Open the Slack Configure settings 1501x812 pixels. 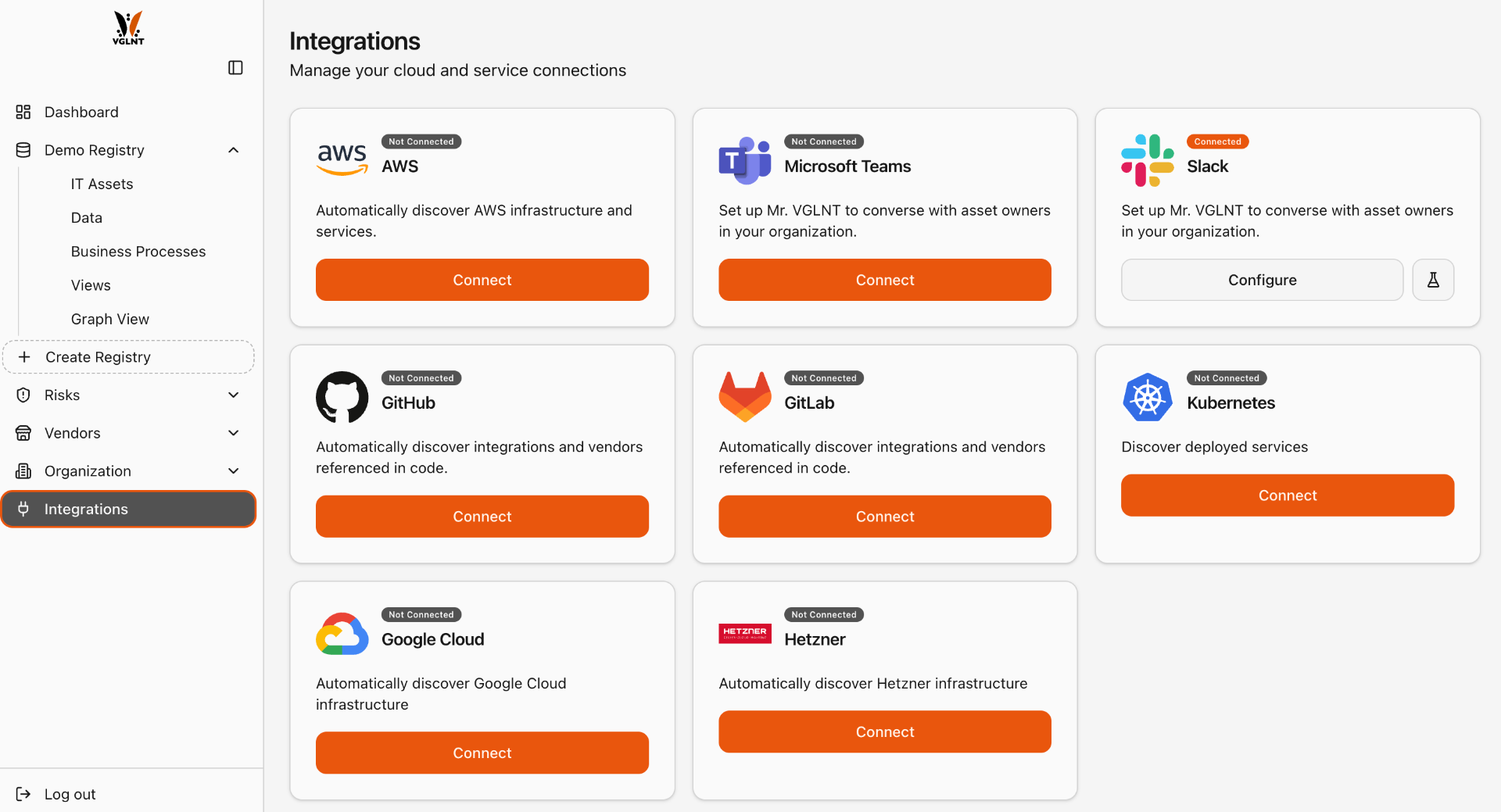[1261, 280]
